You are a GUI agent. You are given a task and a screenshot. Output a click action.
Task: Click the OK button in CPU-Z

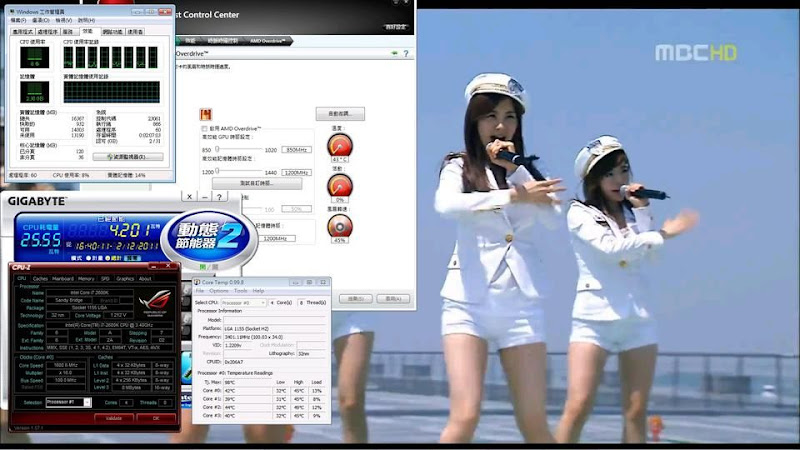156,418
